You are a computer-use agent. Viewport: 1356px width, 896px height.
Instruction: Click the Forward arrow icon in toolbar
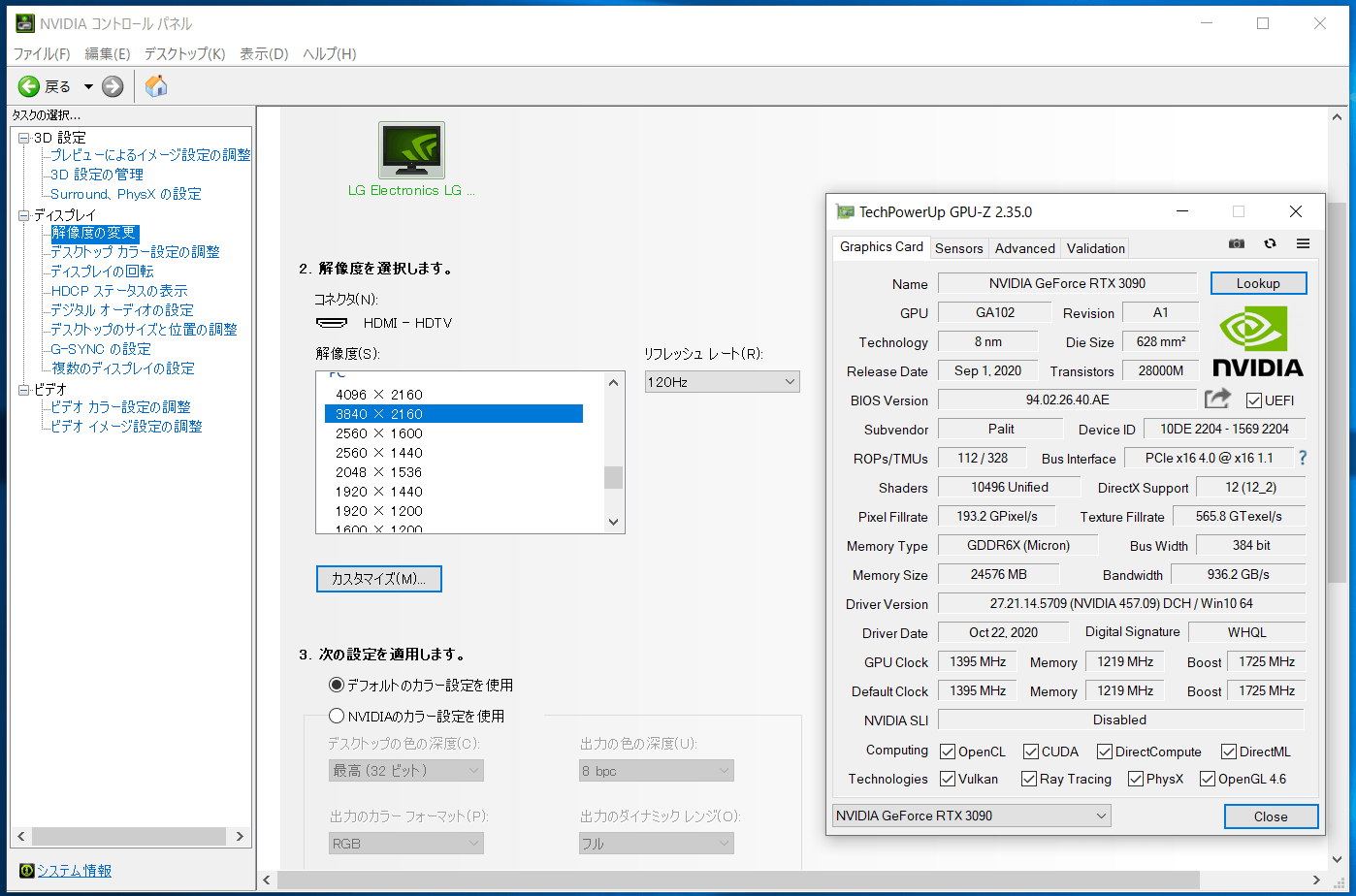(x=113, y=86)
